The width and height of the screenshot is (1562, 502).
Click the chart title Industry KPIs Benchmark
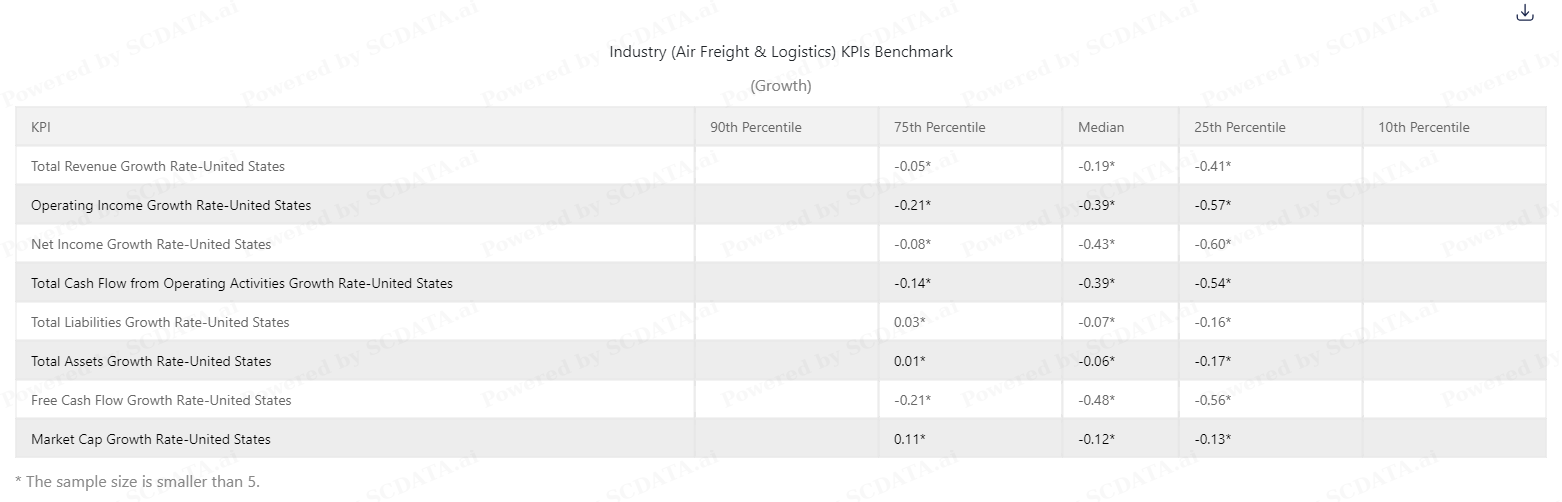pyautogui.click(x=781, y=52)
